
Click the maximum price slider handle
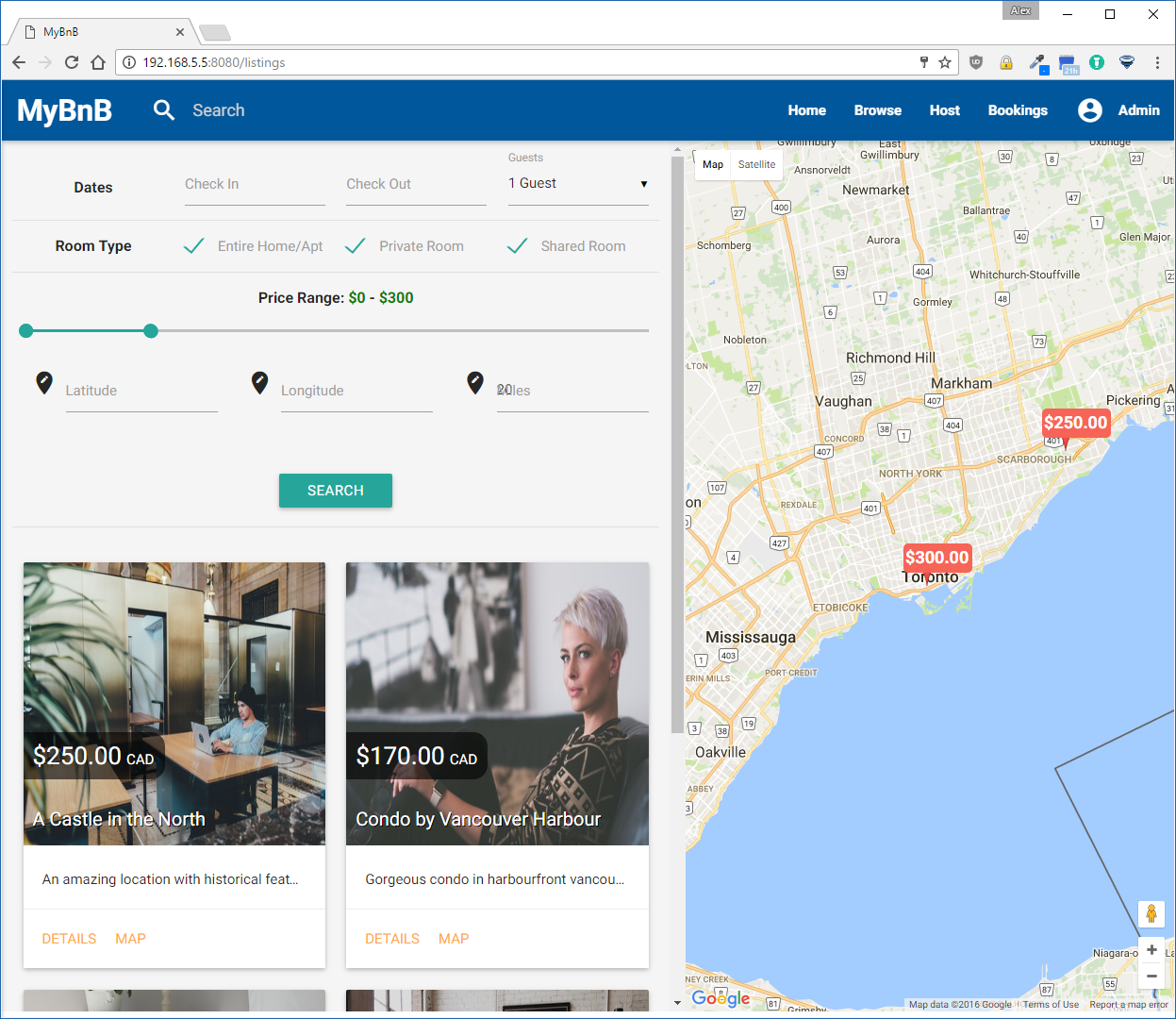[151, 330]
